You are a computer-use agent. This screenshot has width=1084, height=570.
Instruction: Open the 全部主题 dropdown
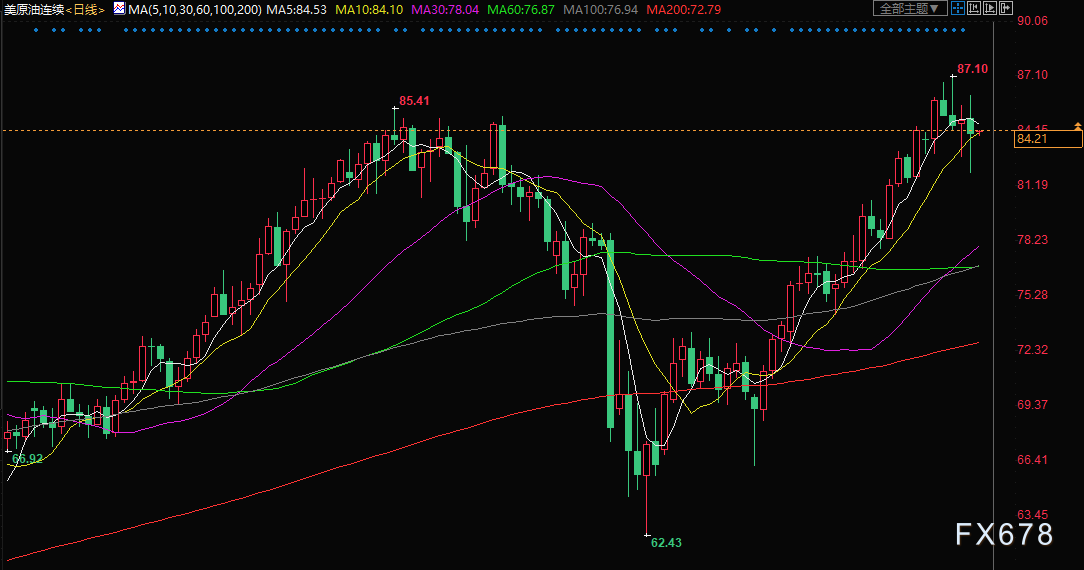pos(910,9)
